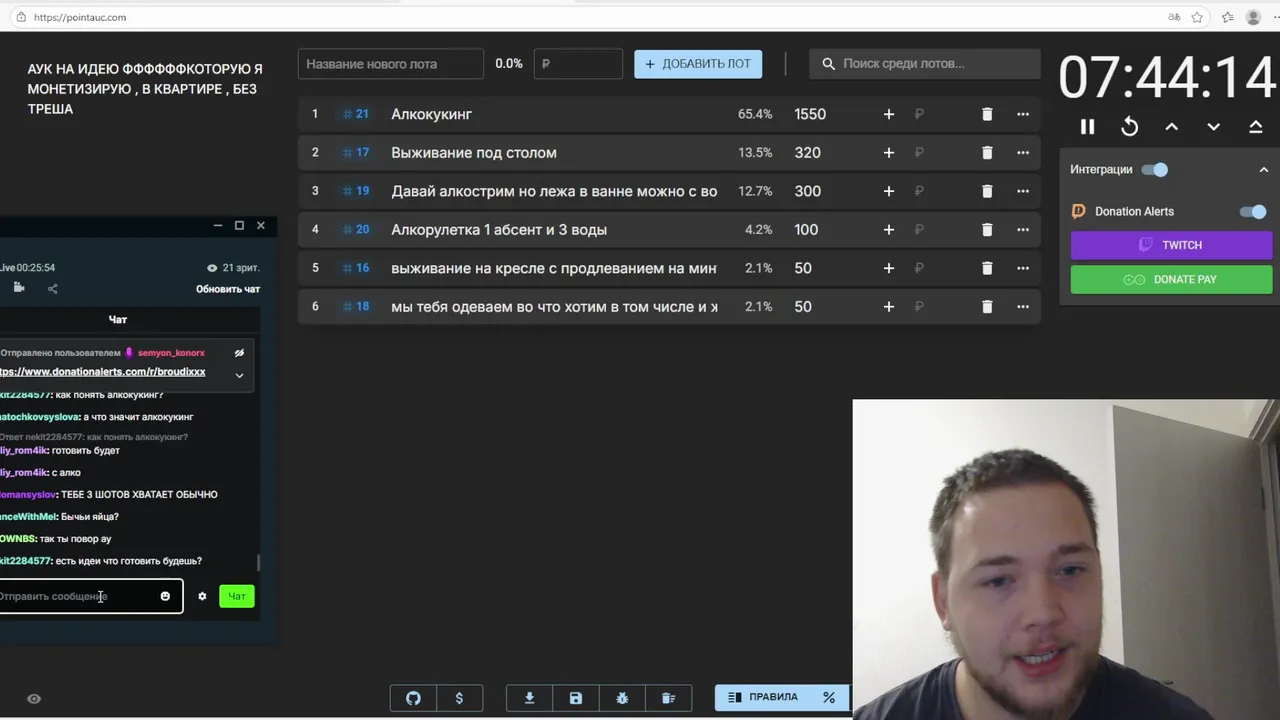Screen dimensions: 1280x720
Task: Open the browser menu three dots
Action: (1274, 17)
